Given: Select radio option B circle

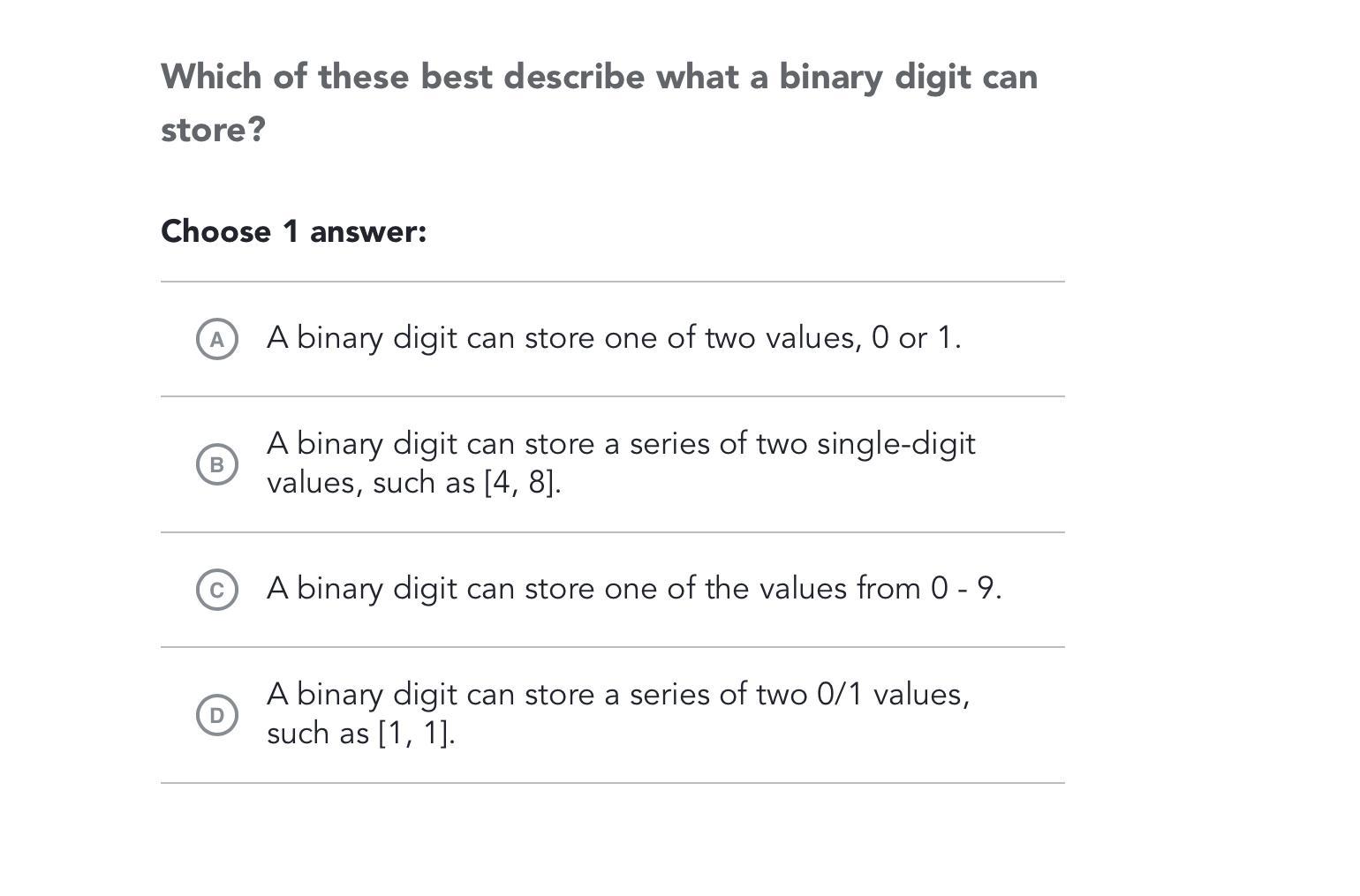Looking at the screenshot, I should [216, 464].
